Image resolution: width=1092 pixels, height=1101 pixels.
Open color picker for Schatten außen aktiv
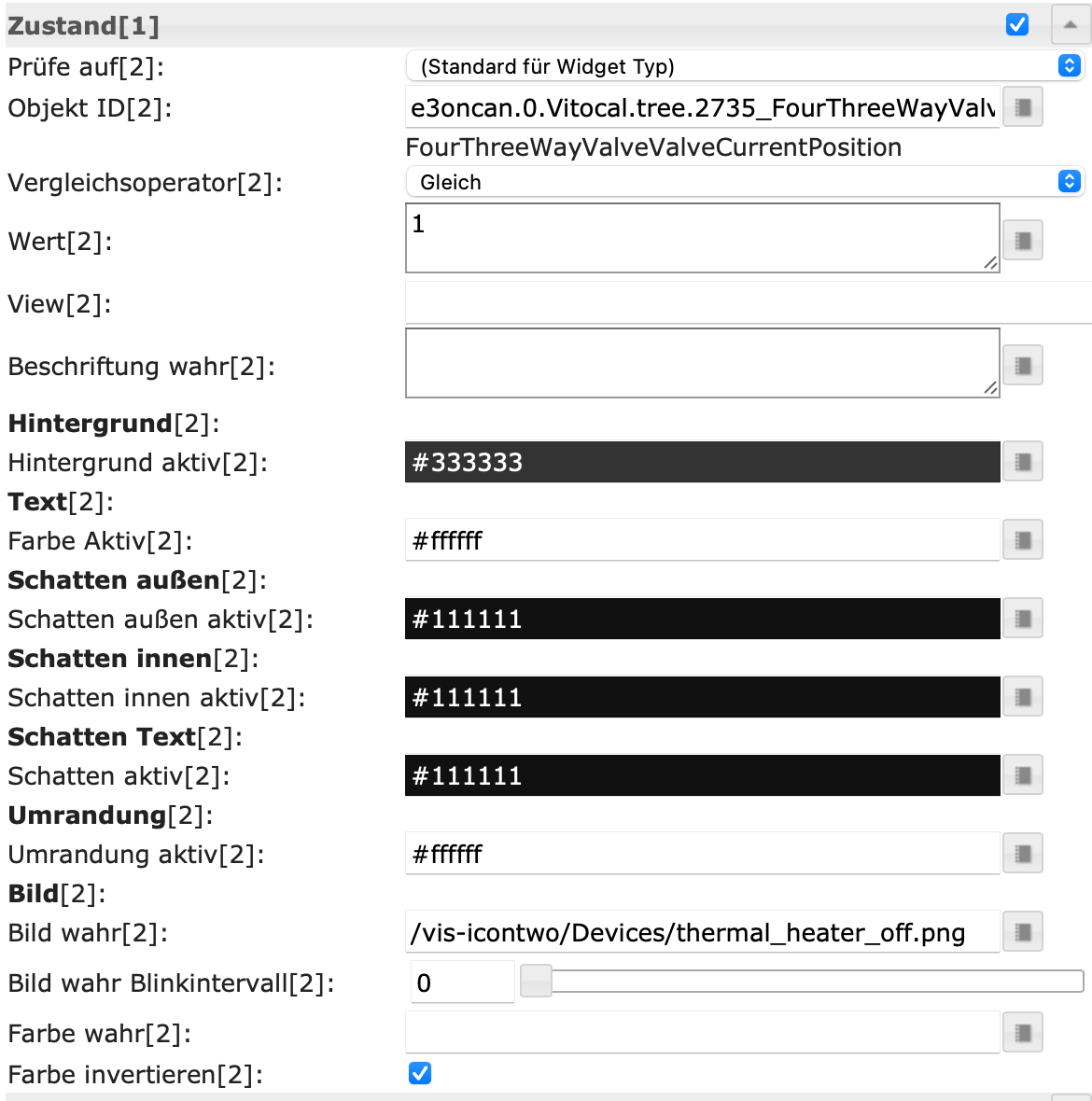click(1022, 619)
